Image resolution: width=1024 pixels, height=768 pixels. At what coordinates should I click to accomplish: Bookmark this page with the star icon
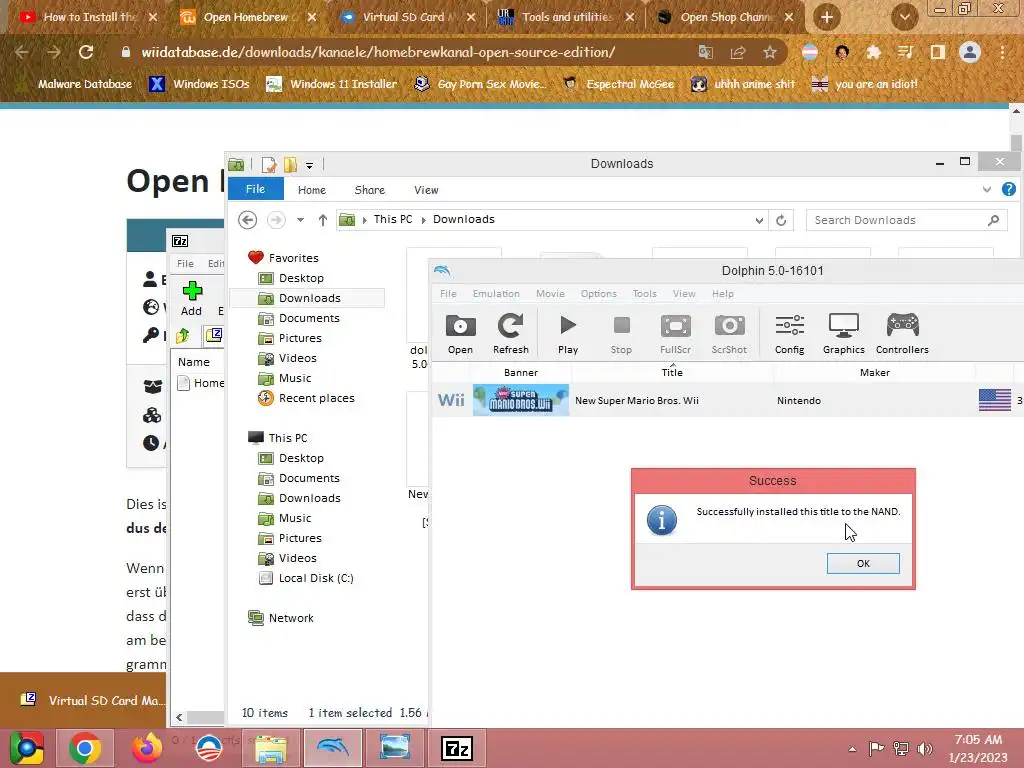pos(770,52)
